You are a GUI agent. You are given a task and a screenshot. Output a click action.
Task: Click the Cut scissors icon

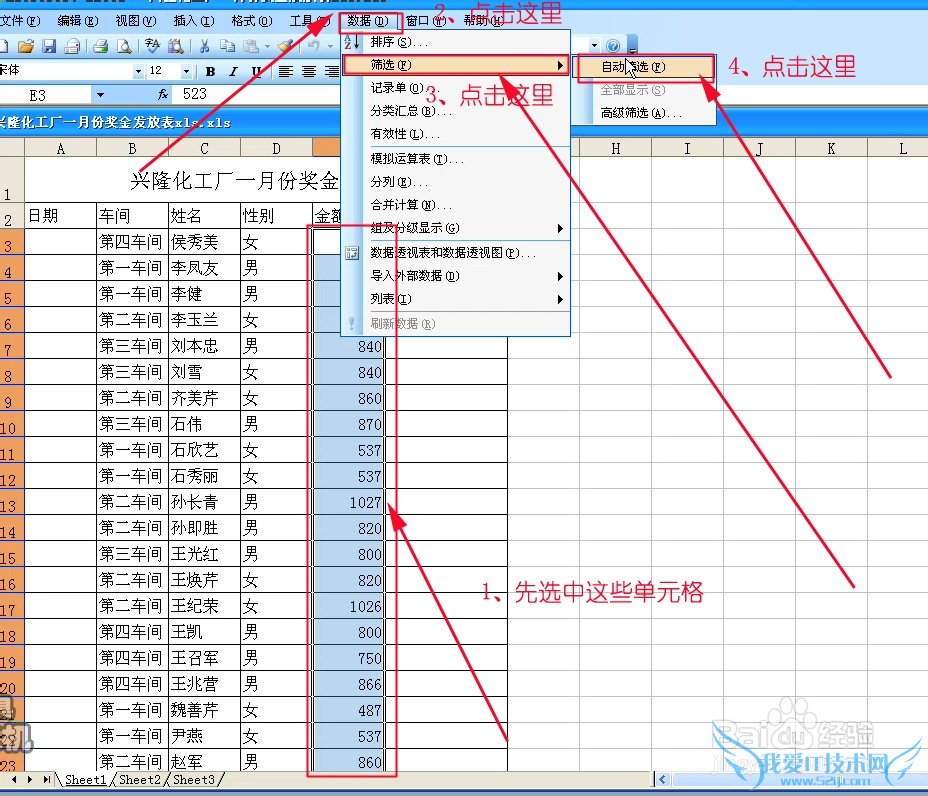tap(205, 46)
